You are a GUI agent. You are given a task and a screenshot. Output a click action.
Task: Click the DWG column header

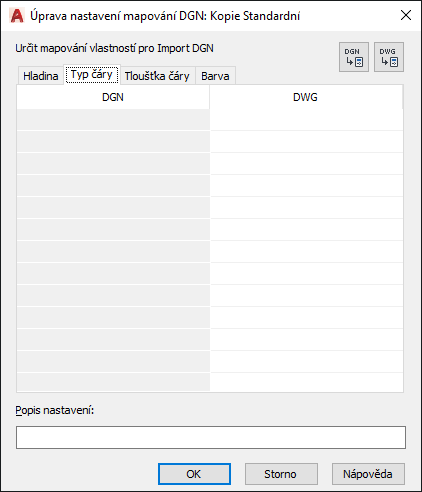[x=306, y=97]
